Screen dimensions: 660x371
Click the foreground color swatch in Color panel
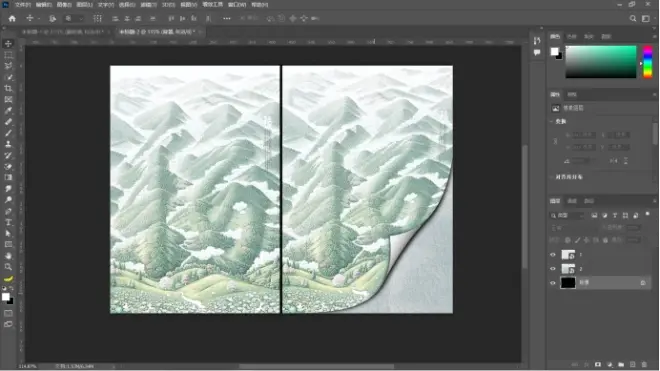pyautogui.click(x=554, y=51)
